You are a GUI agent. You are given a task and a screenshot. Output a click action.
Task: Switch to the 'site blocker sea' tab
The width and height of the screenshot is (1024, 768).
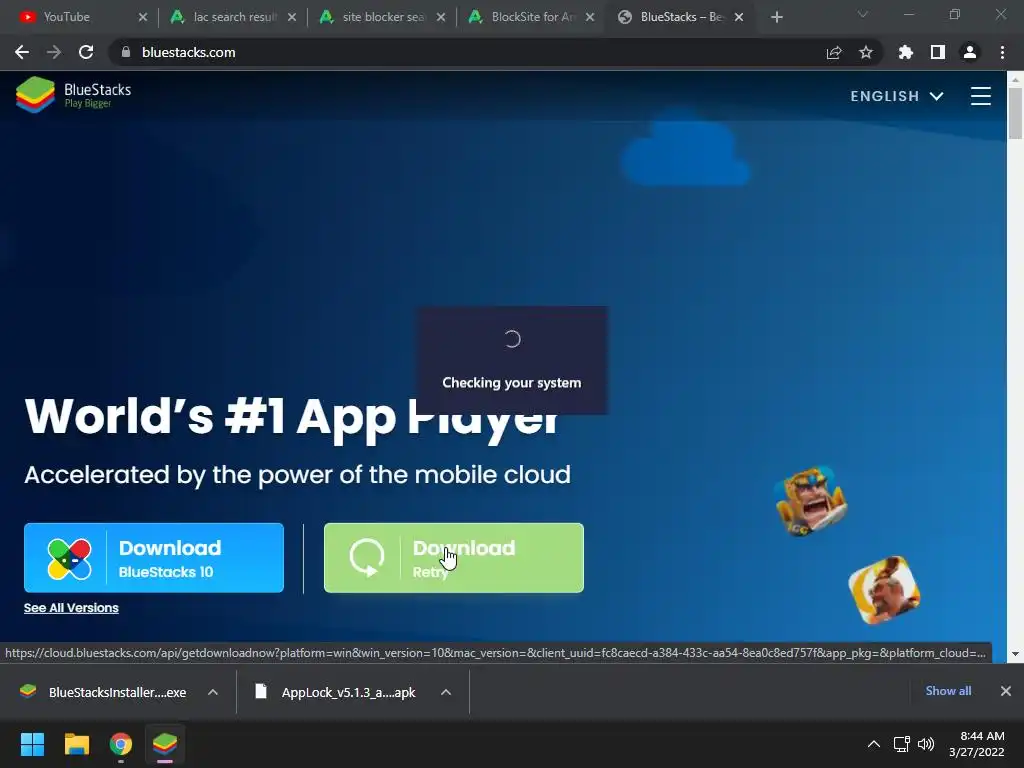(381, 17)
